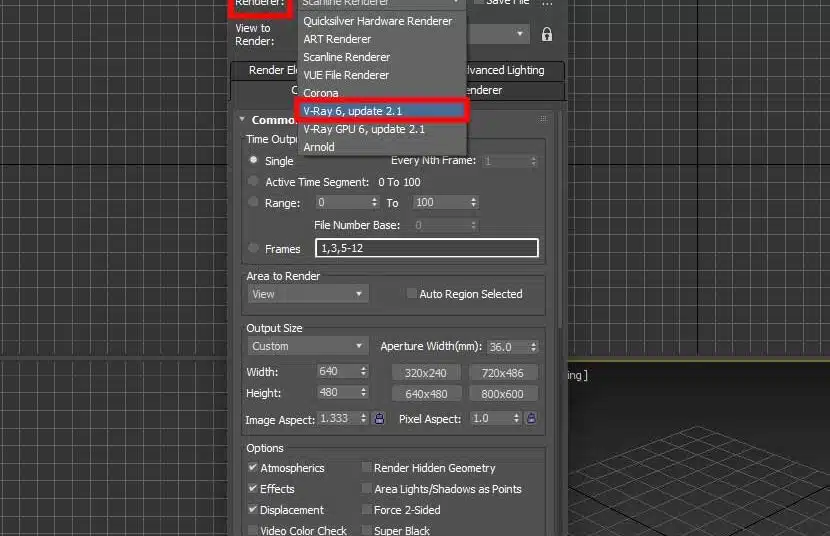This screenshot has height=536, width=830.
Task: Enable Auto Region Selected checkbox
Action: (411, 294)
